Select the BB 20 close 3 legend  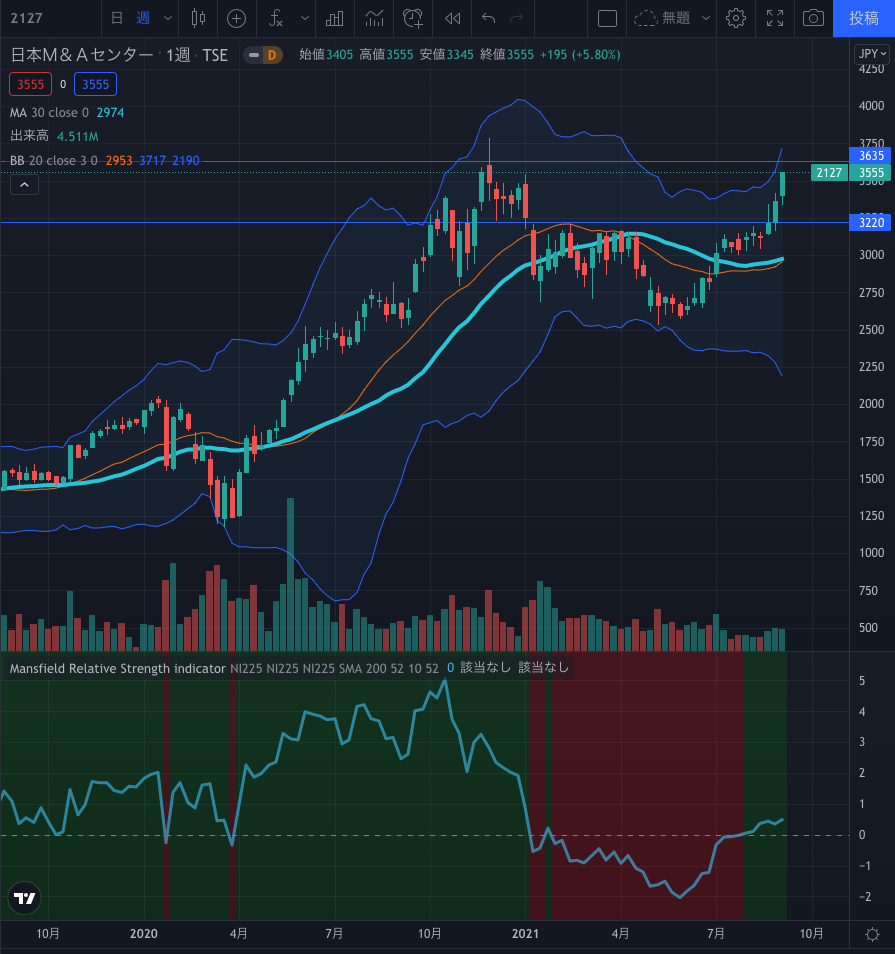[x=105, y=161]
